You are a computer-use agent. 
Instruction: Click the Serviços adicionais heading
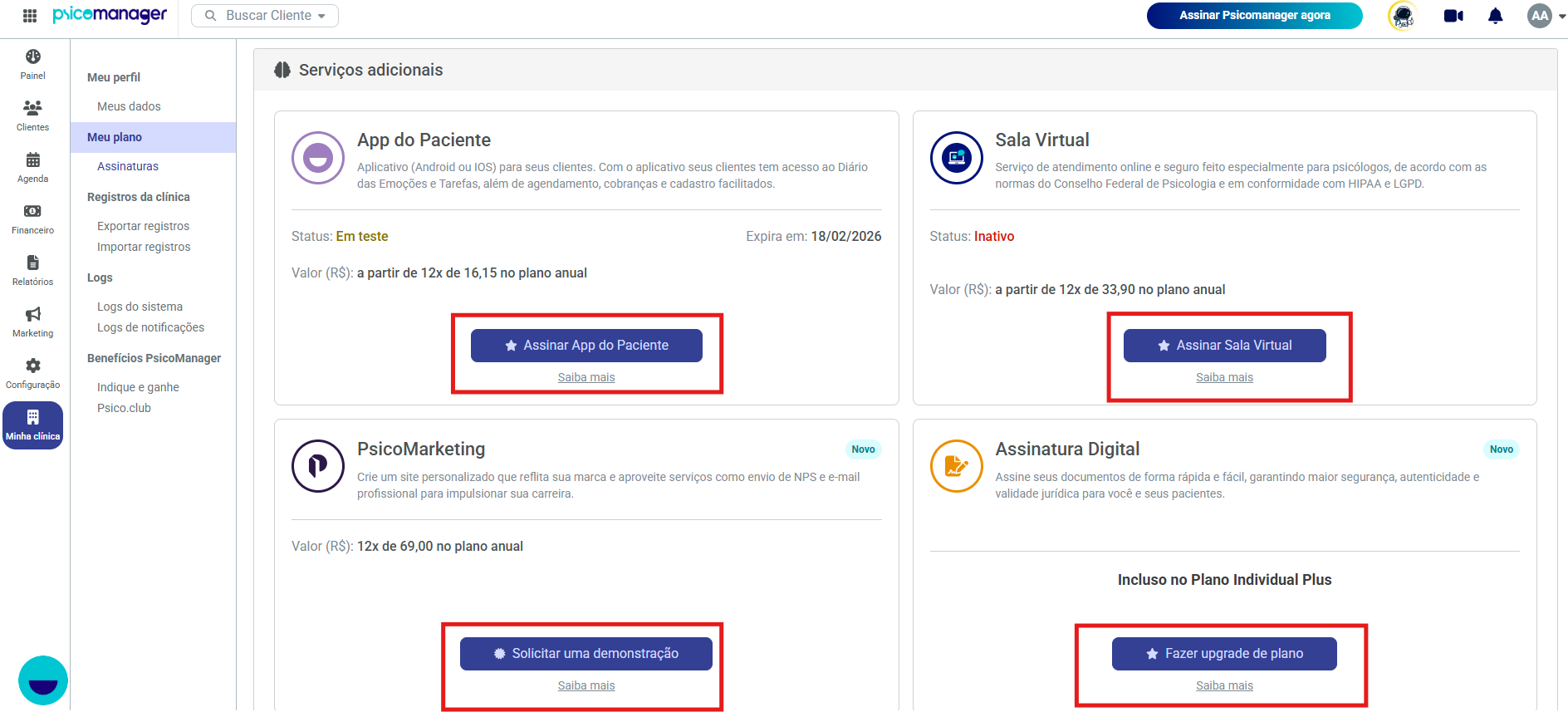pyautogui.click(x=371, y=70)
